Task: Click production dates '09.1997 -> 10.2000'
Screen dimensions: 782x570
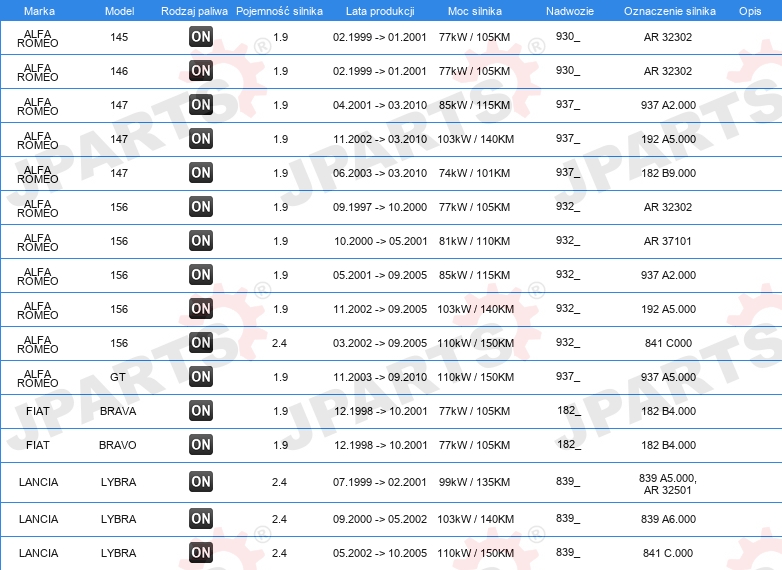Action: tap(380, 207)
